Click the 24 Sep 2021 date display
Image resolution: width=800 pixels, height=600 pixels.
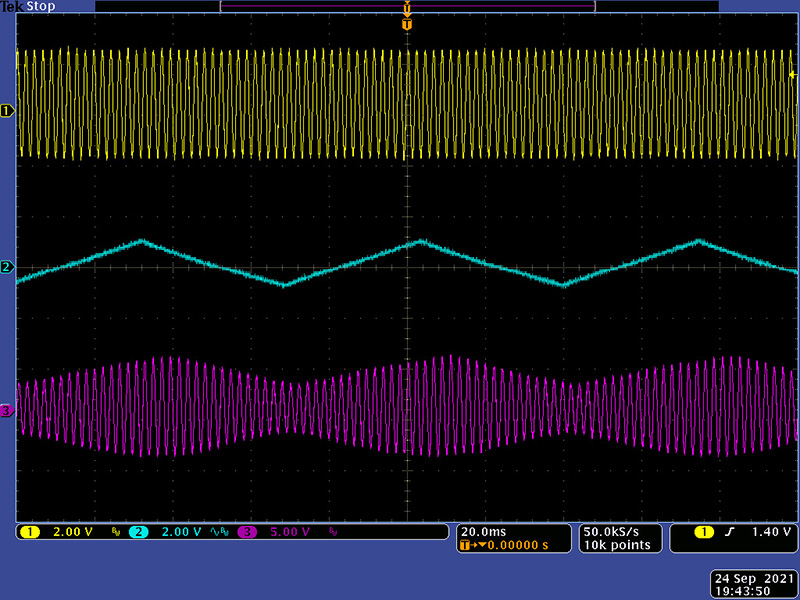[754, 578]
